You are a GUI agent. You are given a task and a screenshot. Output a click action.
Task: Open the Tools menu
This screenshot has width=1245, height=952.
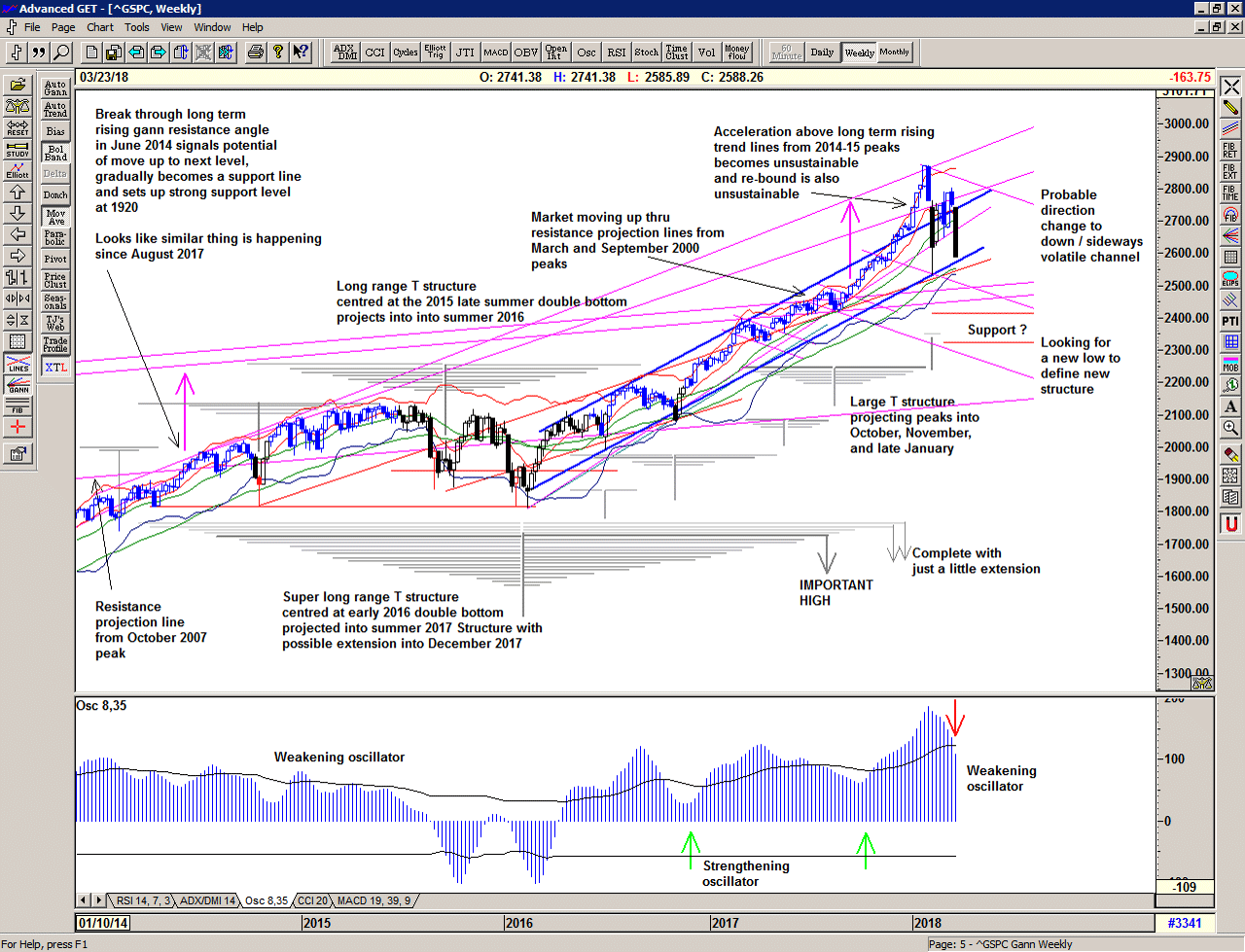[137, 27]
